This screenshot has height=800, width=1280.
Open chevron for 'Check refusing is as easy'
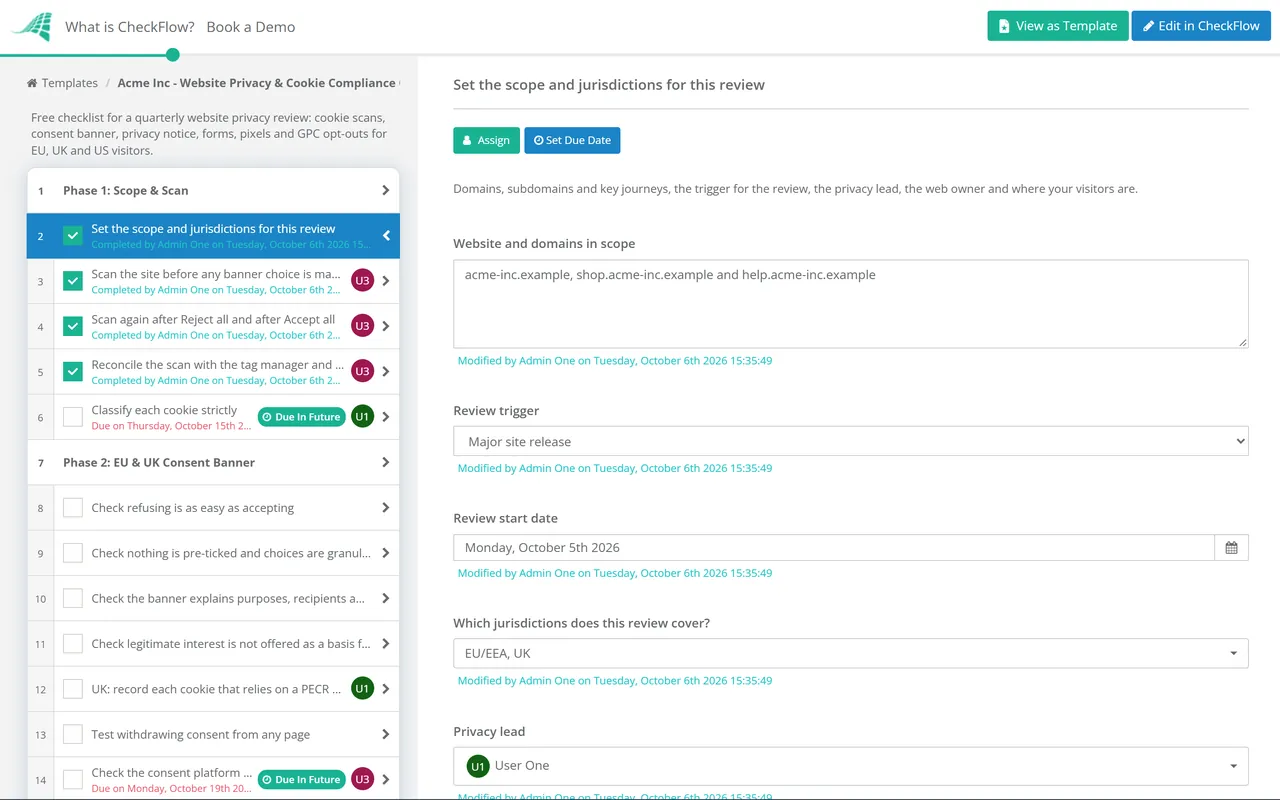point(386,508)
